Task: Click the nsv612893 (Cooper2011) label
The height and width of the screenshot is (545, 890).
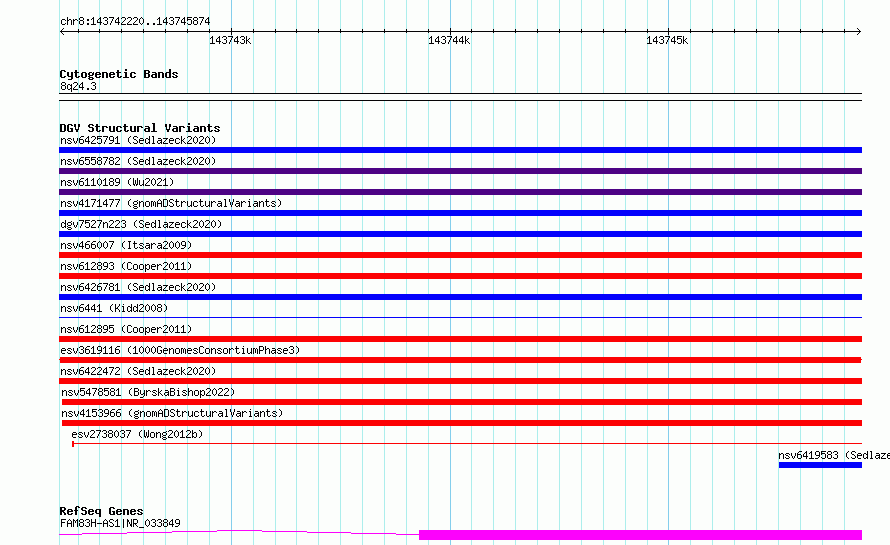Action: (x=126, y=266)
